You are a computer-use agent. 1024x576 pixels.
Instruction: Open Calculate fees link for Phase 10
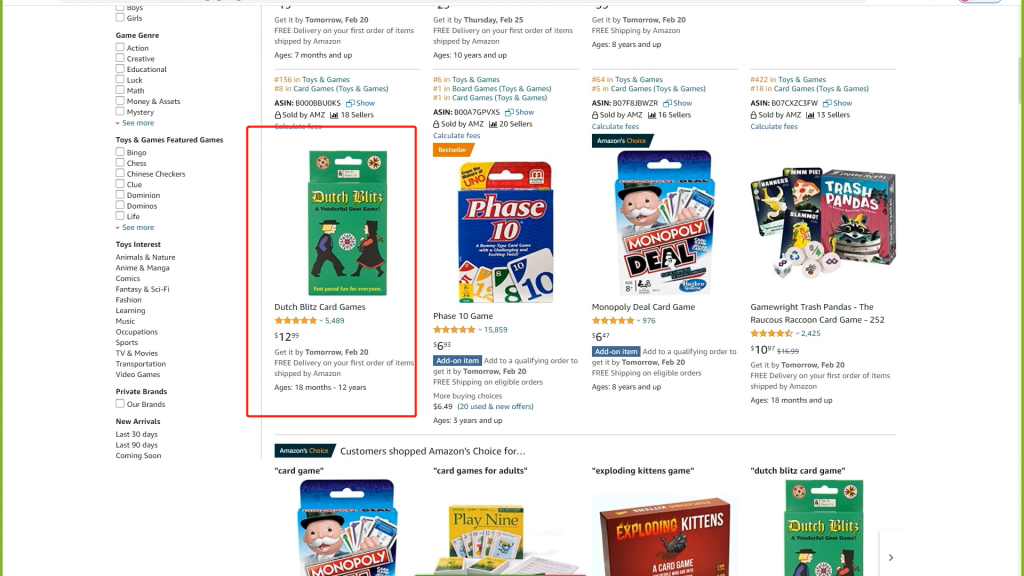(456, 136)
